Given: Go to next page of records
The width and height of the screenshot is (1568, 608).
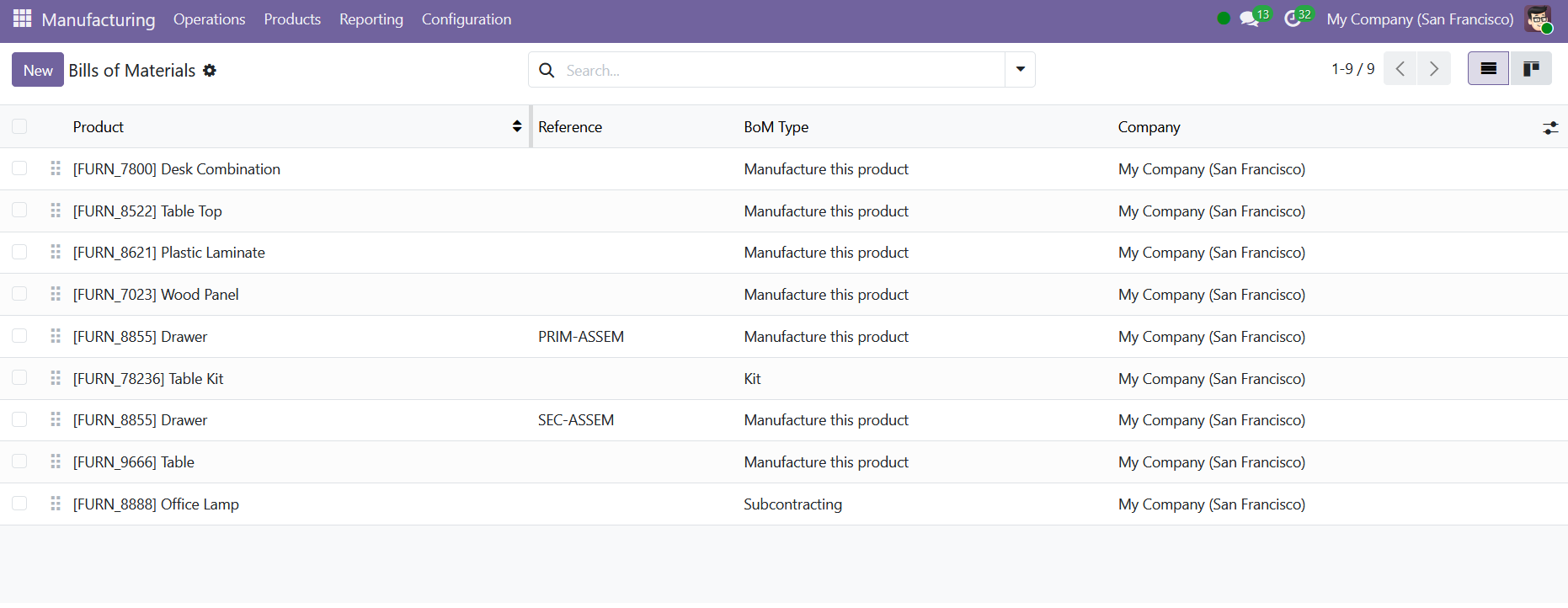Looking at the screenshot, I should coord(1433,69).
